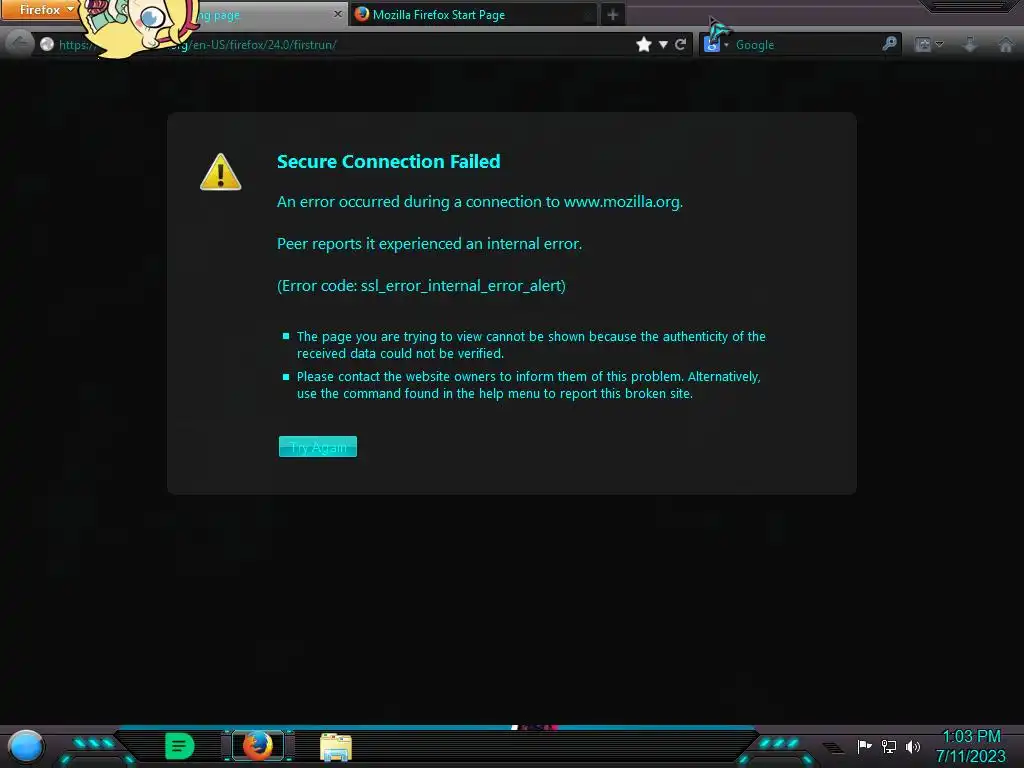Click the ssl_error_internal_error_alert error code text

(461, 286)
